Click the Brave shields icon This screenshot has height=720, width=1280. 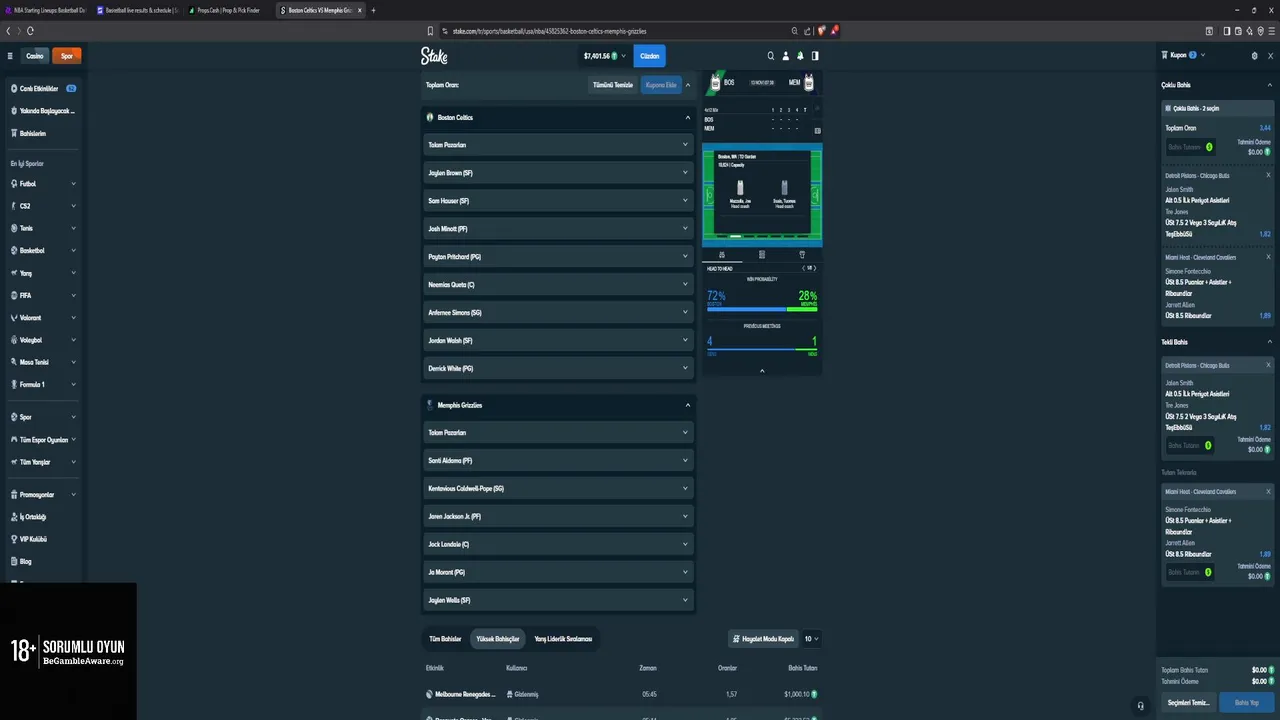click(x=821, y=31)
